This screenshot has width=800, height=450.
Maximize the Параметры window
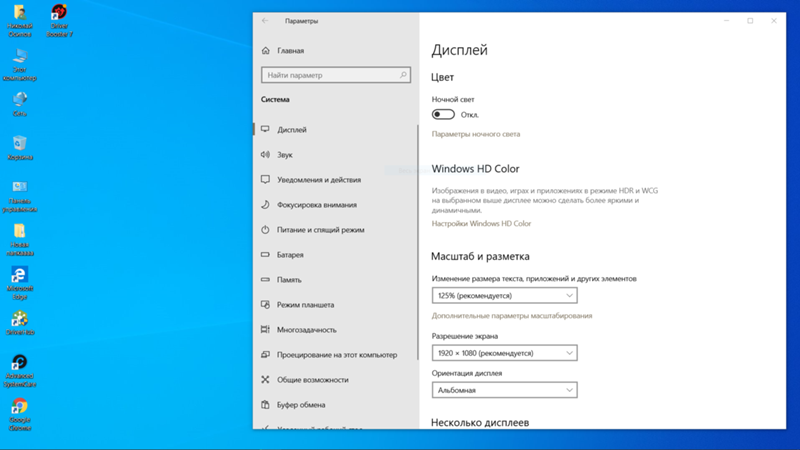click(750, 21)
